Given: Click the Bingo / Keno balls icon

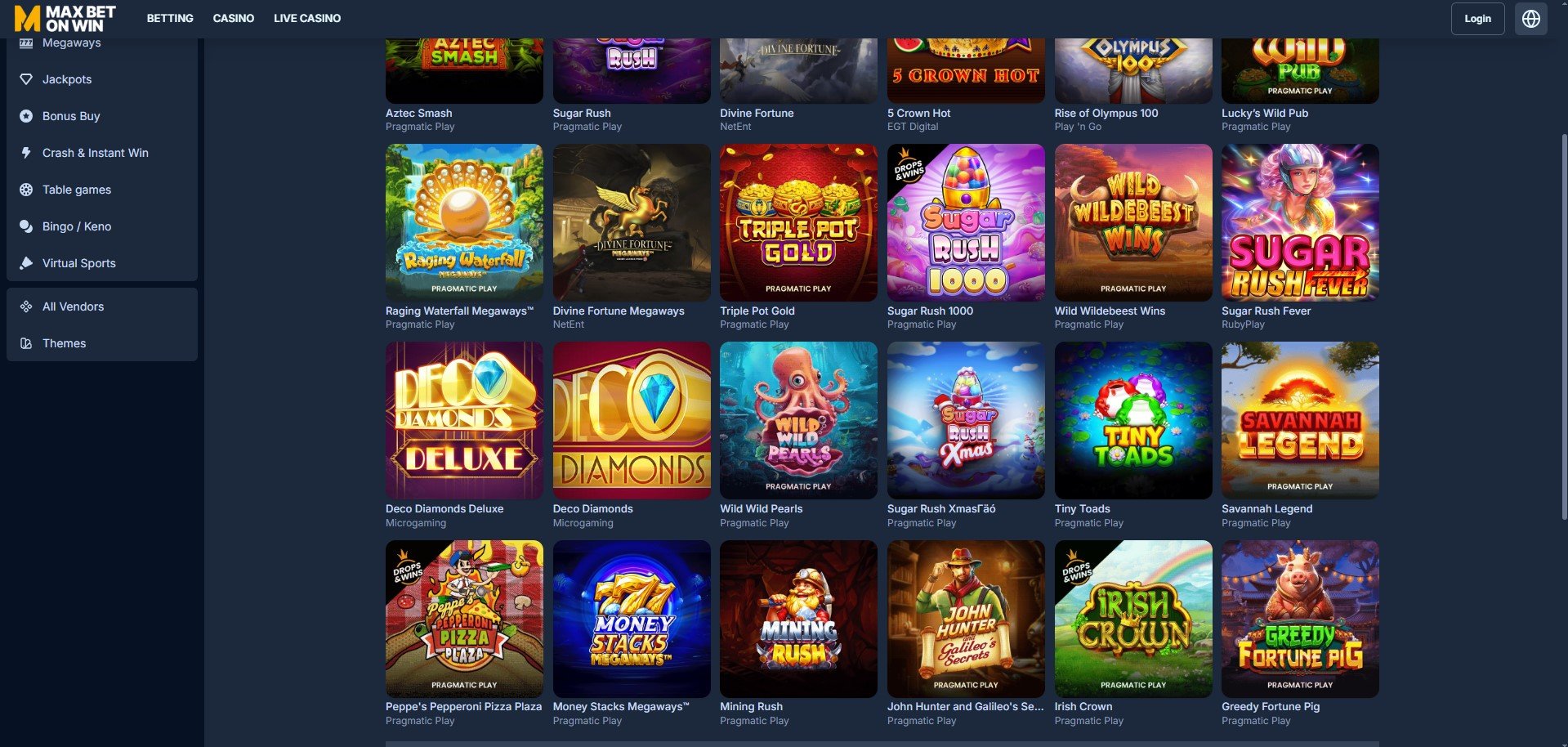Looking at the screenshot, I should (26, 226).
